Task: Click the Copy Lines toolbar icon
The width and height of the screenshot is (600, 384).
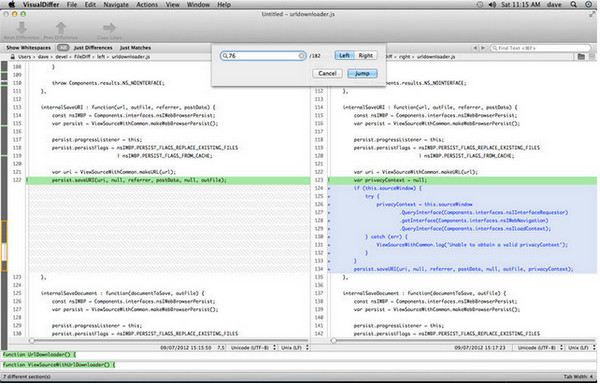Action: click(109, 28)
